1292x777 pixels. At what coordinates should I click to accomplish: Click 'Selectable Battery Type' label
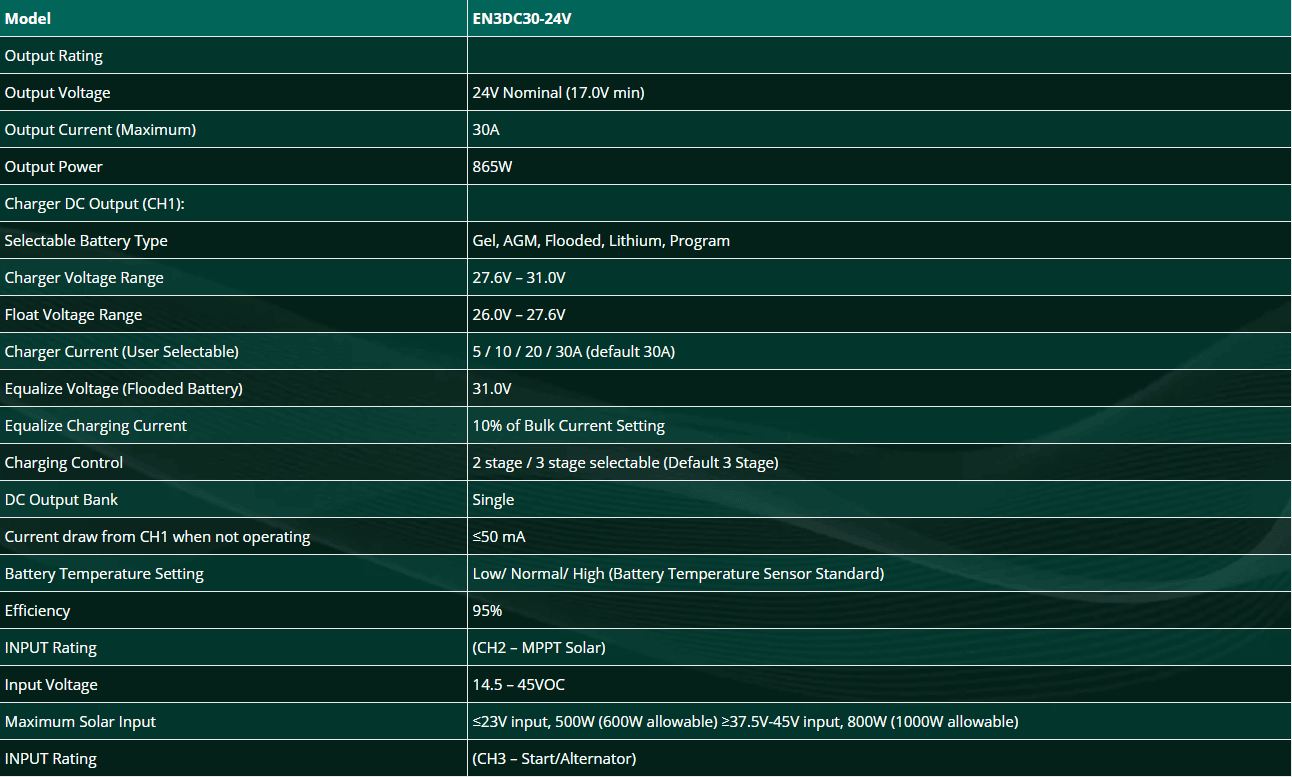[86, 241]
